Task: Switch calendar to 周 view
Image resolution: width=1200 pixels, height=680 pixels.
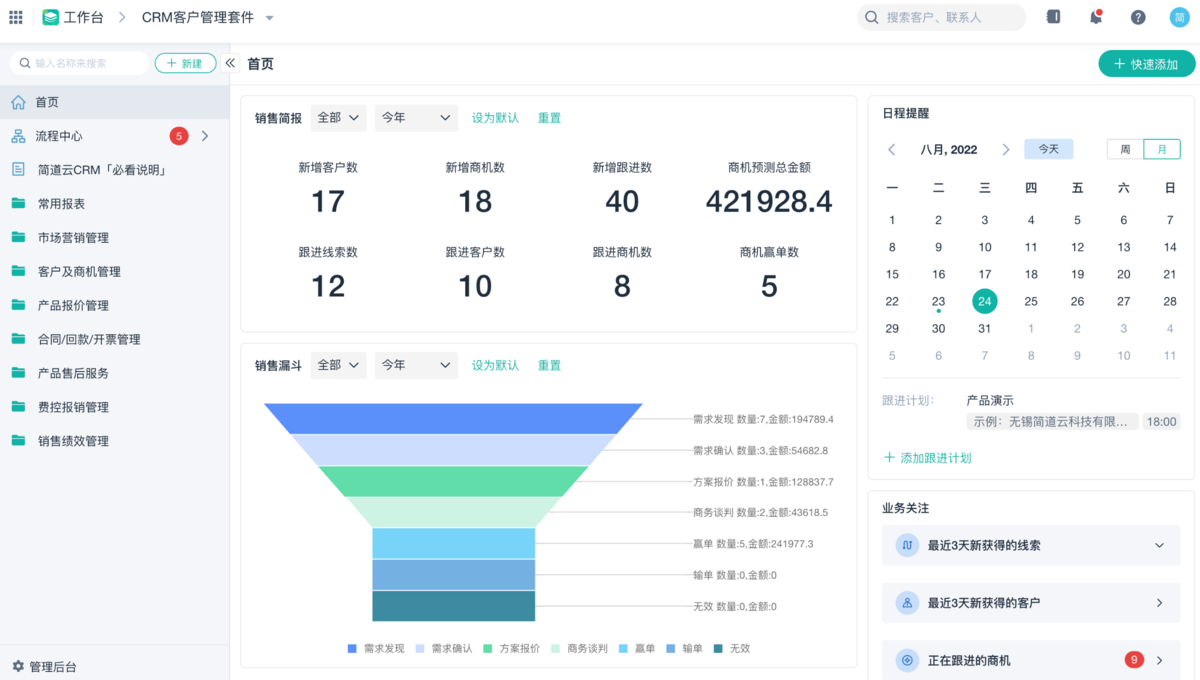Action: pos(1125,149)
